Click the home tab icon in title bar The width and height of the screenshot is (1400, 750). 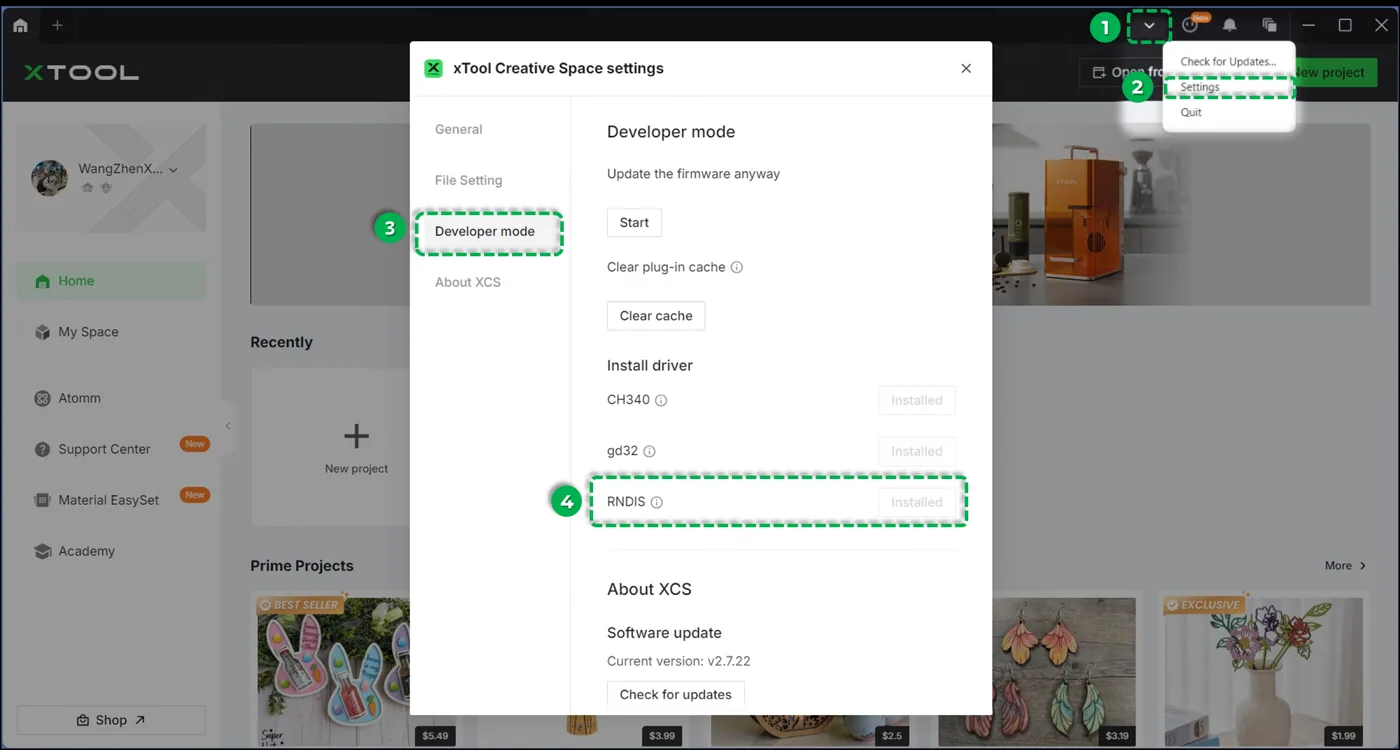pos(20,25)
